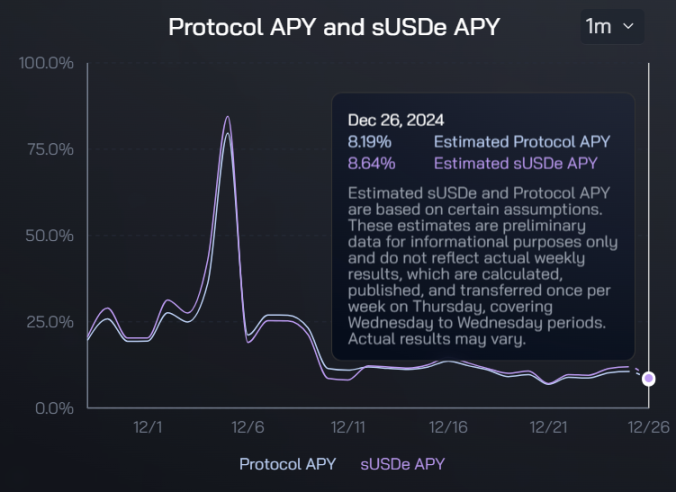Click the 50.0% y-axis label

point(49,236)
